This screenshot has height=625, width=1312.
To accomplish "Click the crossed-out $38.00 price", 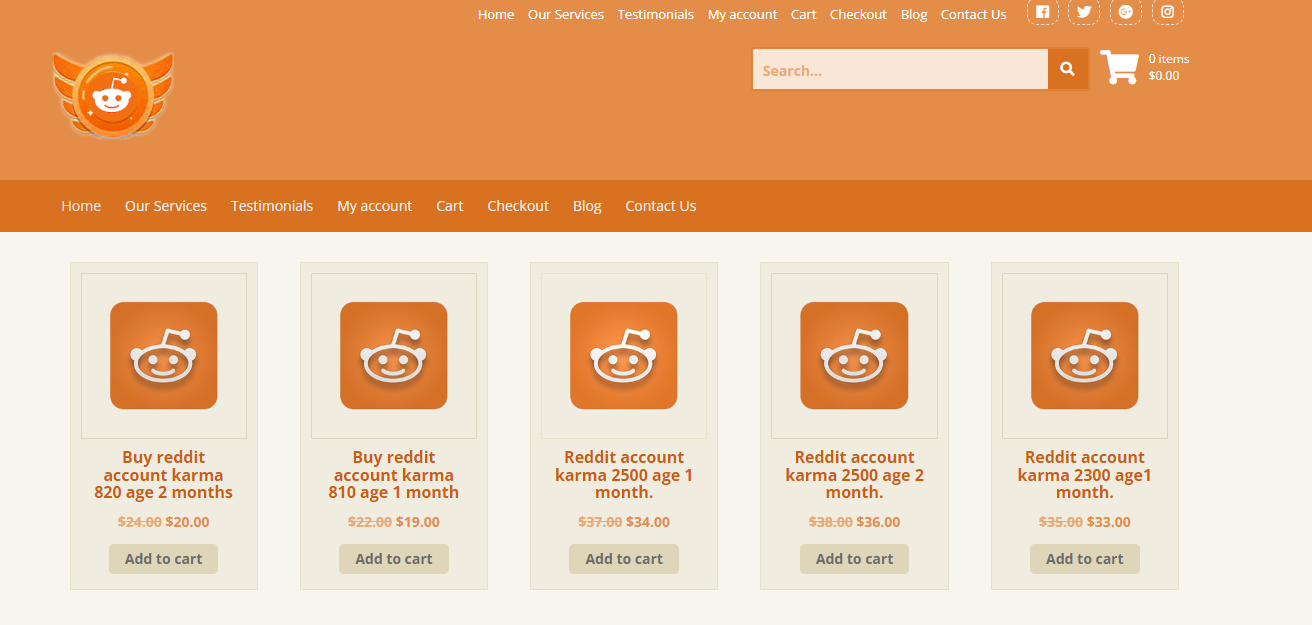I will click(x=831, y=522).
